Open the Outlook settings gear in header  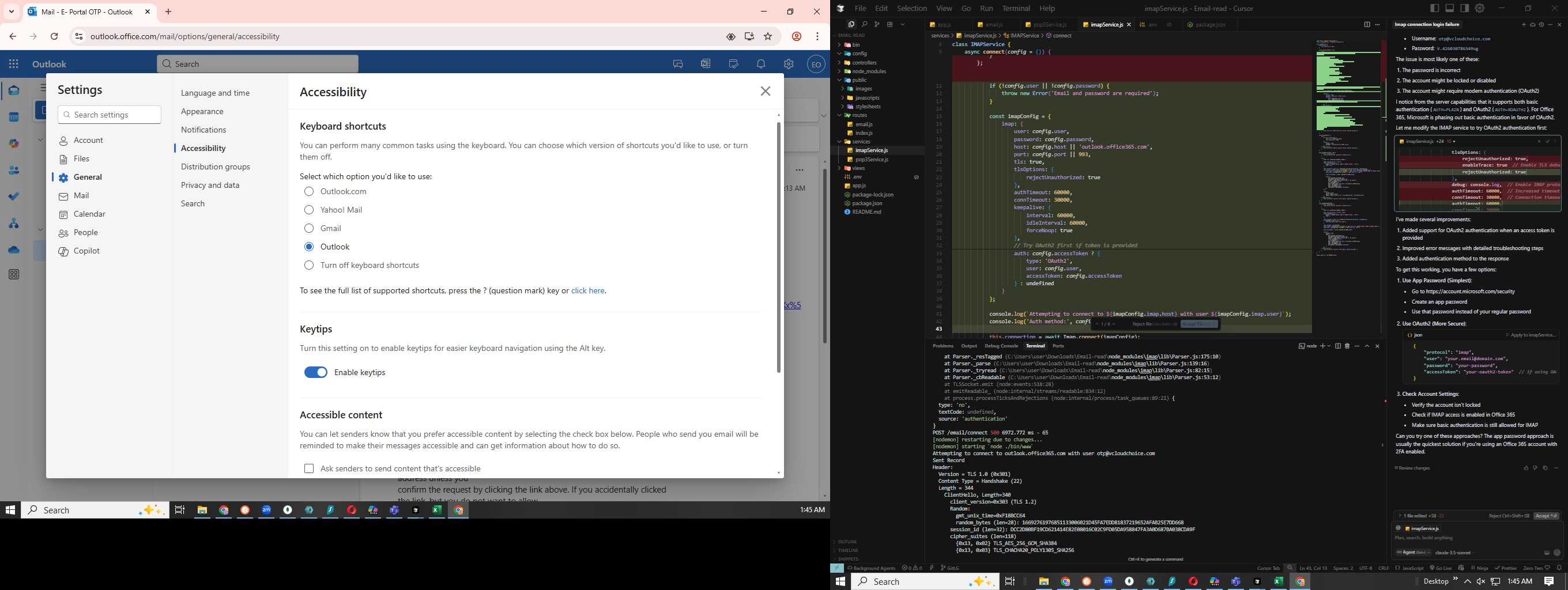click(x=789, y=64)
